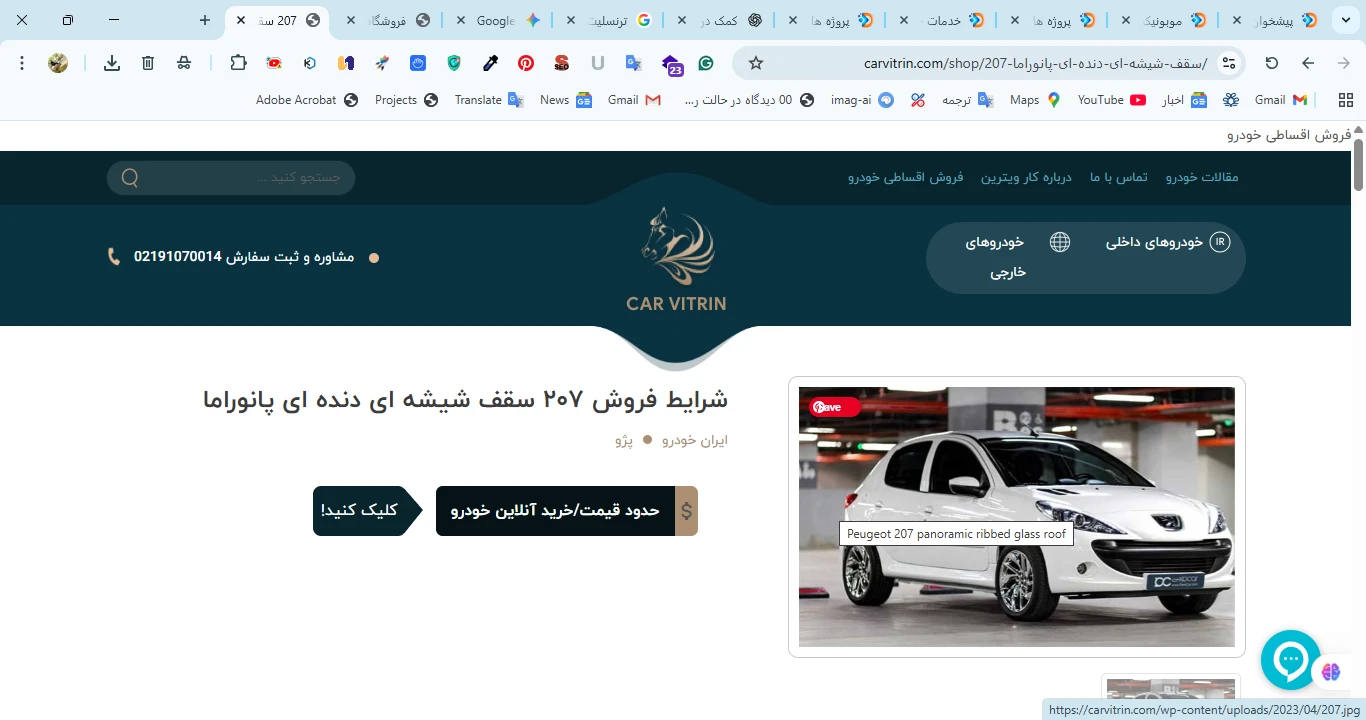Click the search magnifier icon in site header

coord(130,178)
